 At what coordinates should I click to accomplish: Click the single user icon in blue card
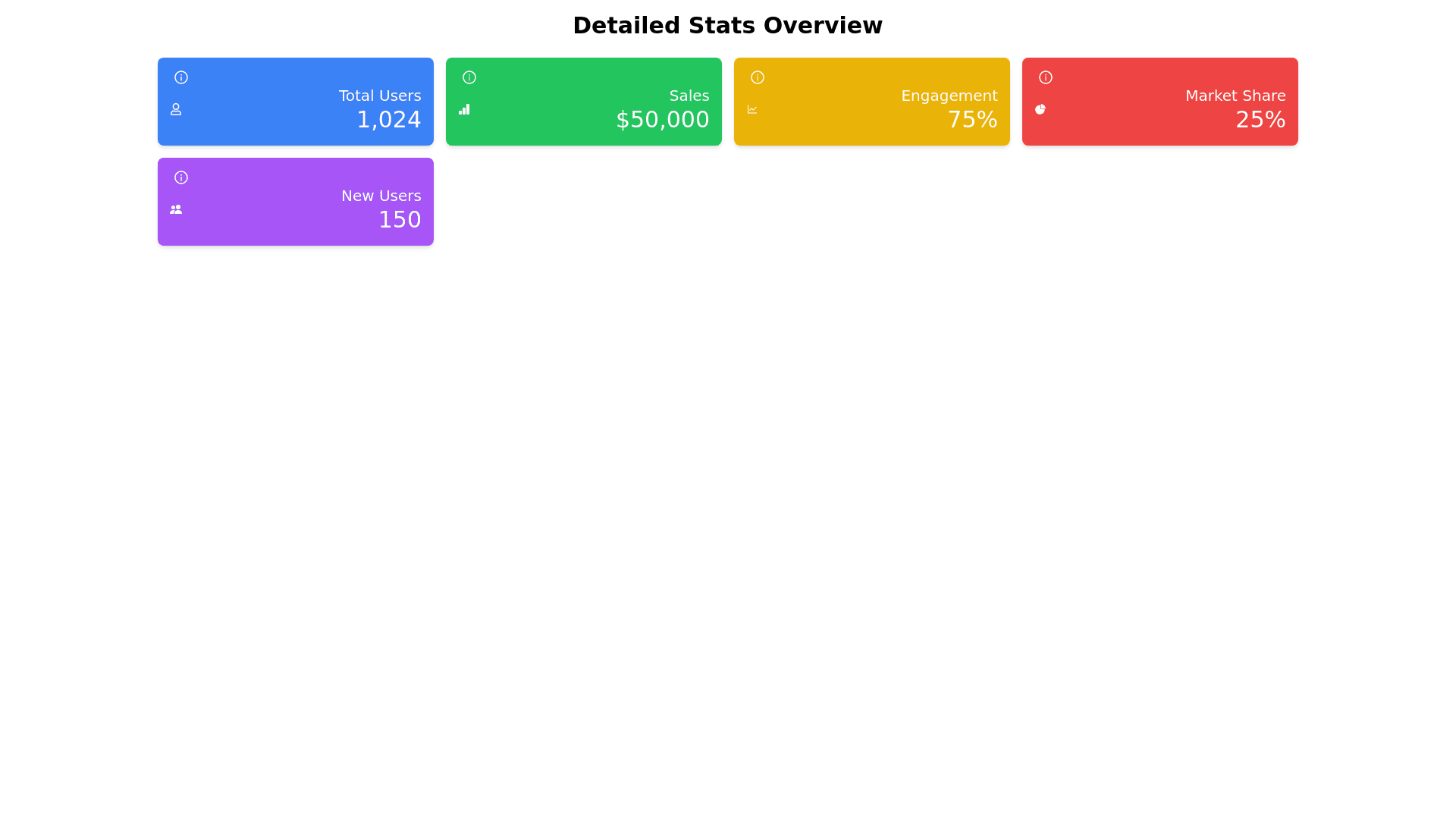point(175,109)
